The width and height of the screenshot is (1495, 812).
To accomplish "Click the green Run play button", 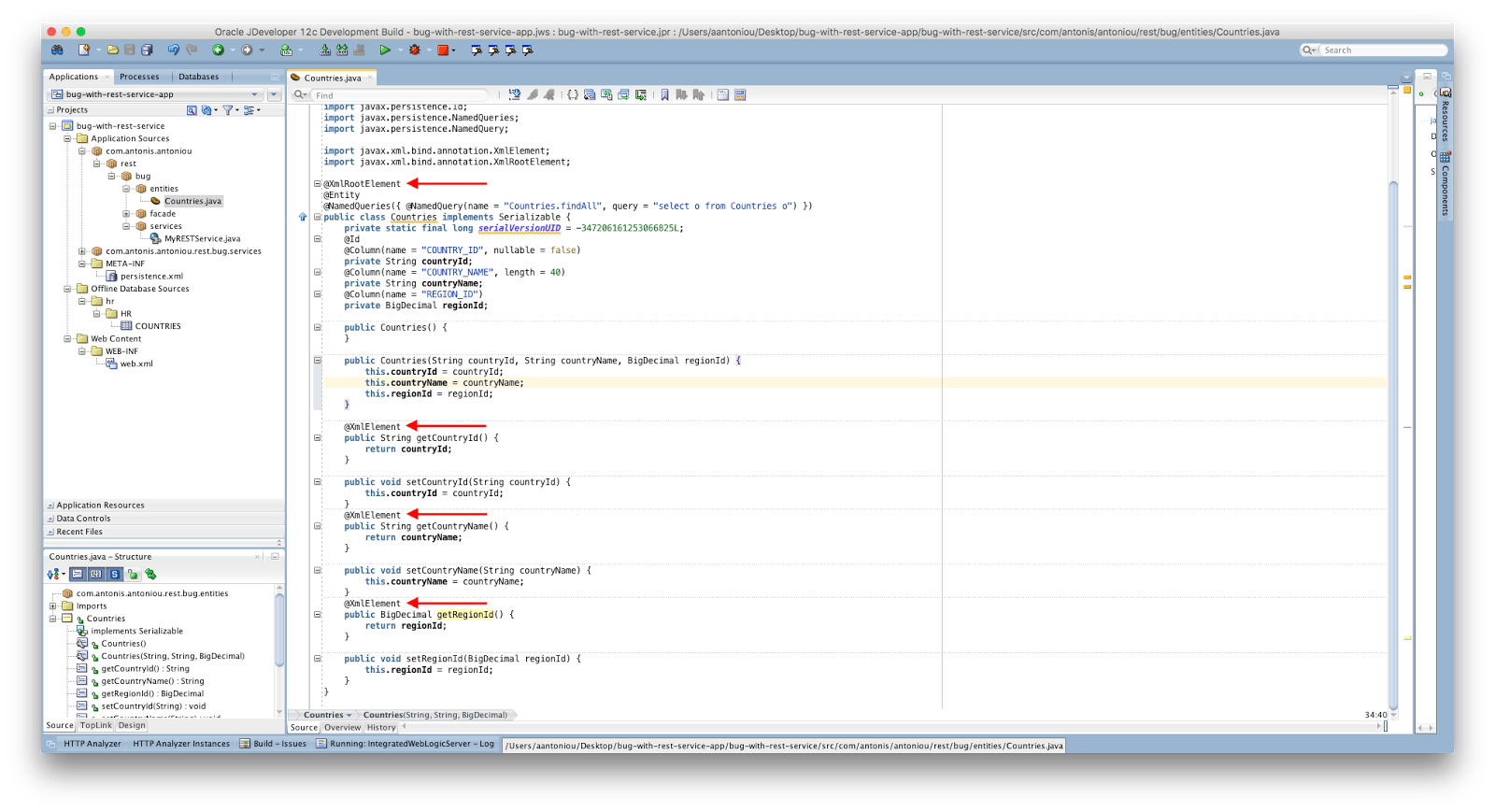I will [385, 50].
